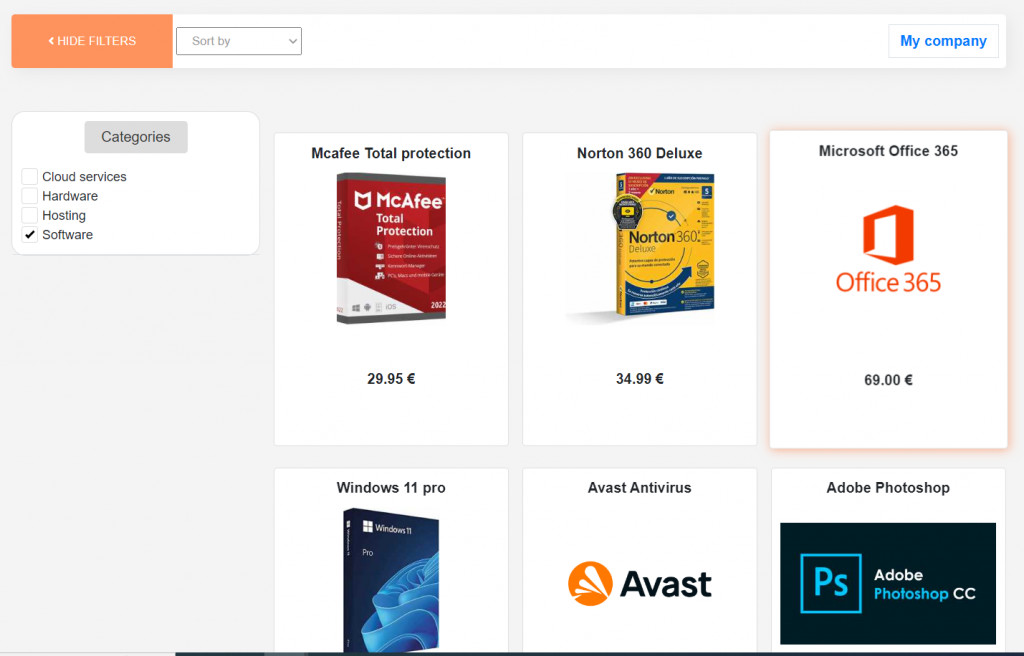Open the Microsoft Office 365 title

(888, 151)
